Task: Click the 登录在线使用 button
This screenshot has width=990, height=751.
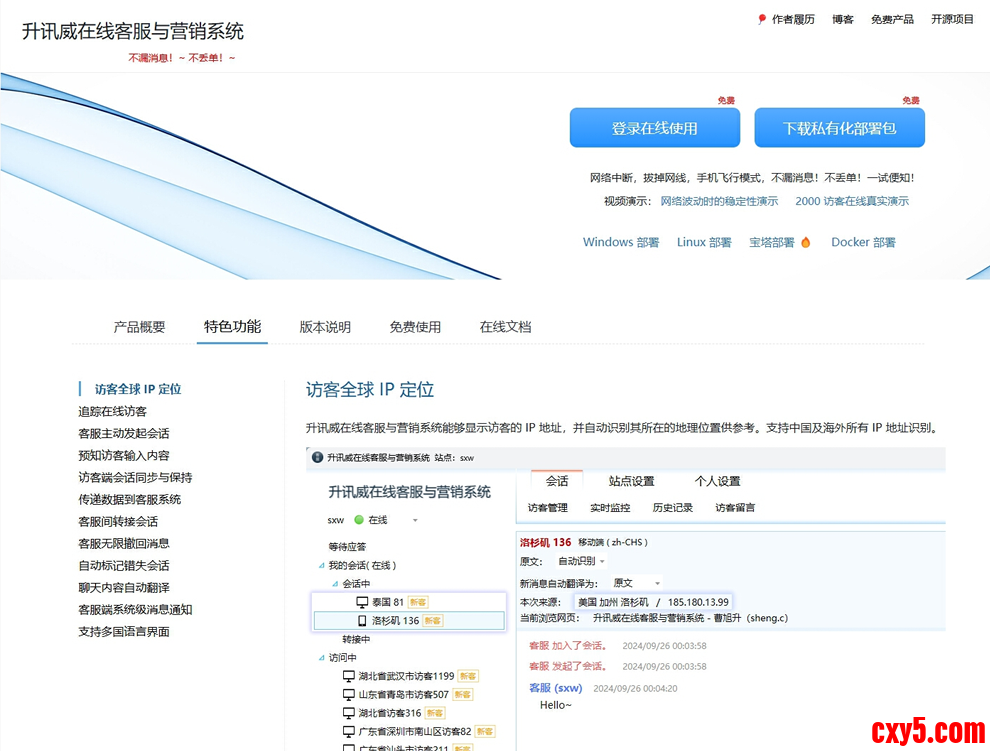Action: [654, 128]
